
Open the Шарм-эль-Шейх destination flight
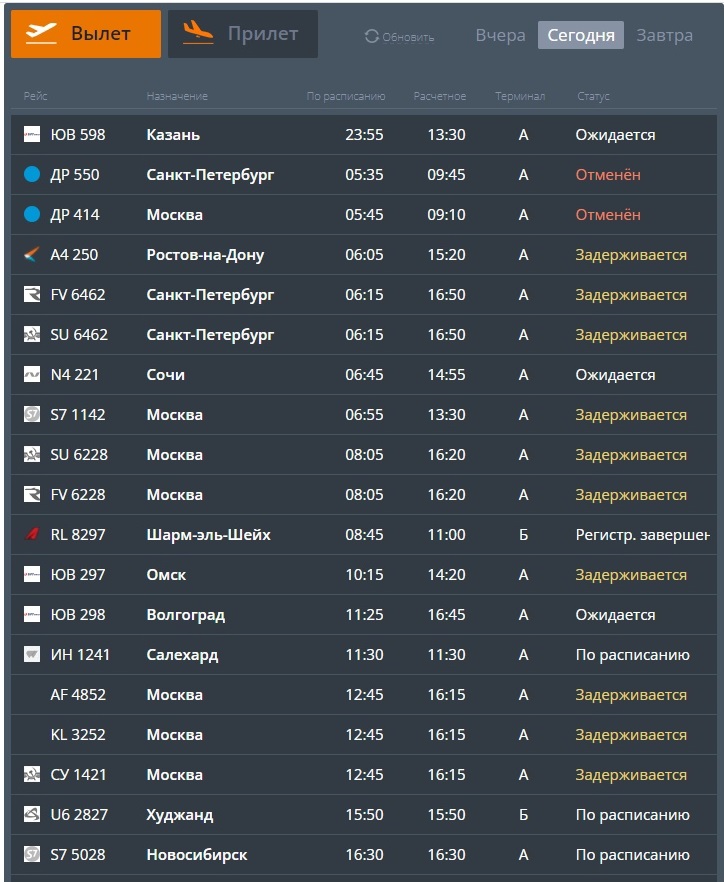pyautogui.click(x=208, y=534)
